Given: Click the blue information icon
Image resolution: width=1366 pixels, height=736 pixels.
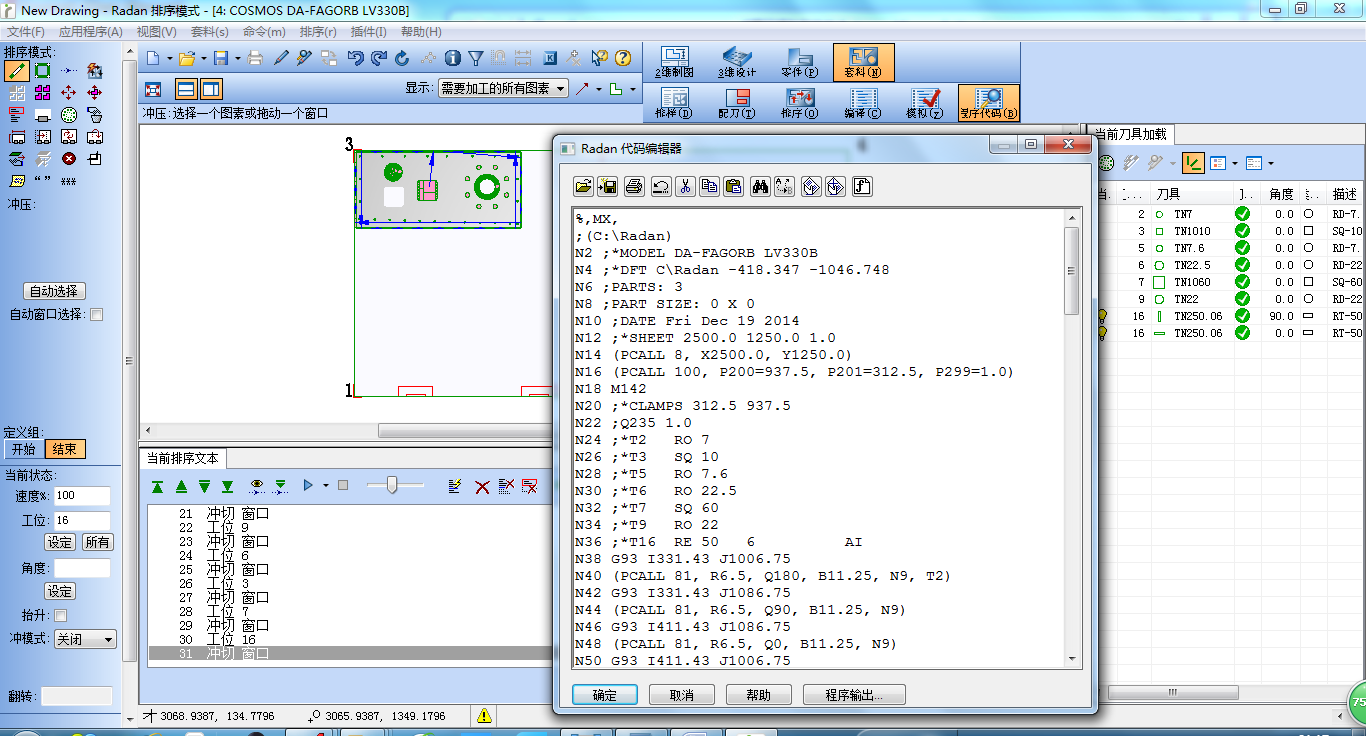Looking at the screenshot, I should (x=452, y=58).
